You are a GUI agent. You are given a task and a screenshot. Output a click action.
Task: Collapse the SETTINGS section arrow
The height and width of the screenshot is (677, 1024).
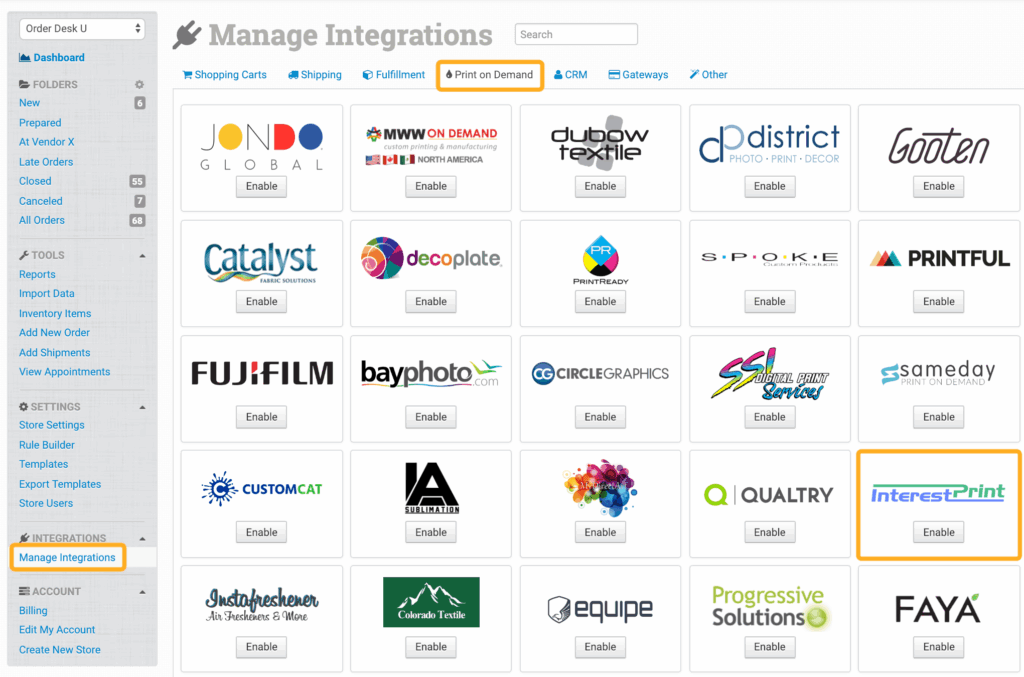[x=141, y=407]
